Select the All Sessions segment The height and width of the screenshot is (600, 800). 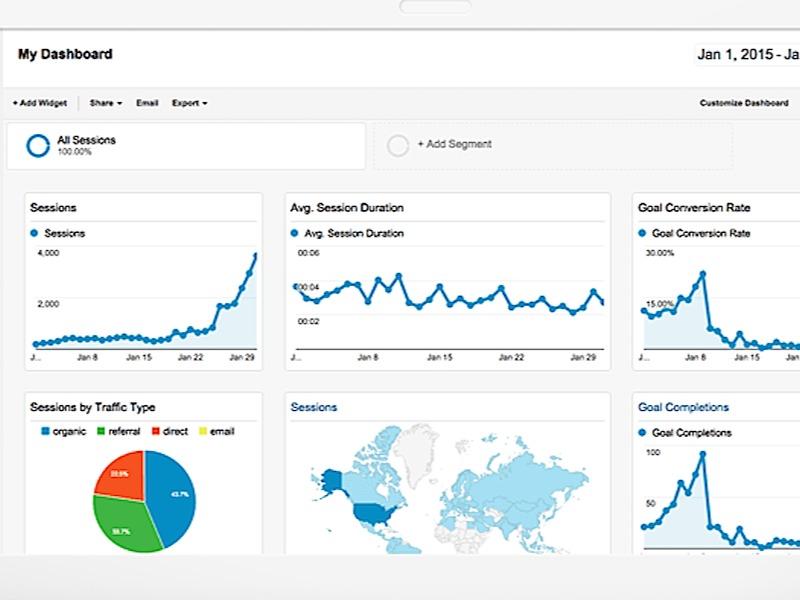(186, 146)
